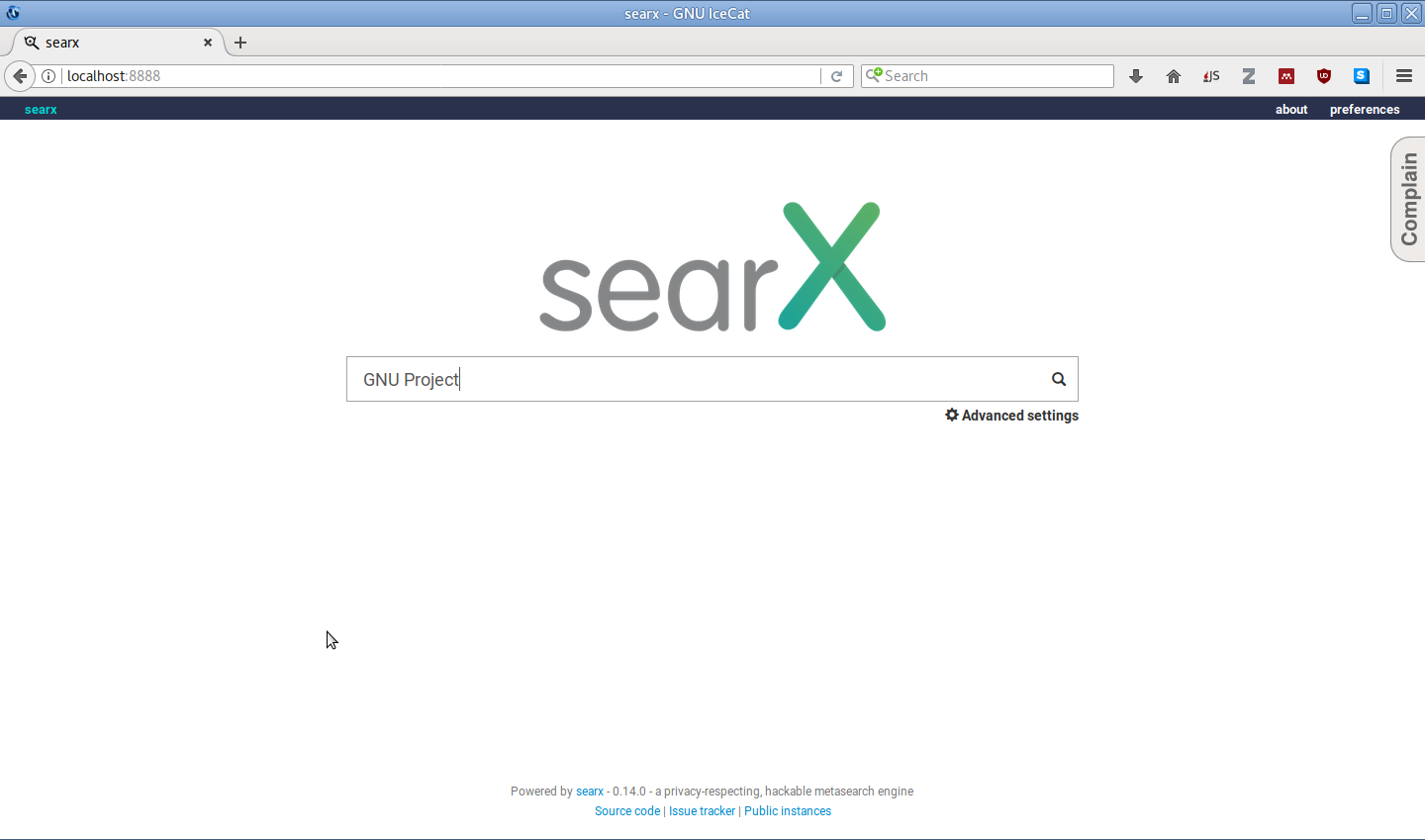Viewport: 1425px width, 840px height.
Task: Click the magnifier search button in searx
Action: pyautogui.click(x=1058, y=379)
